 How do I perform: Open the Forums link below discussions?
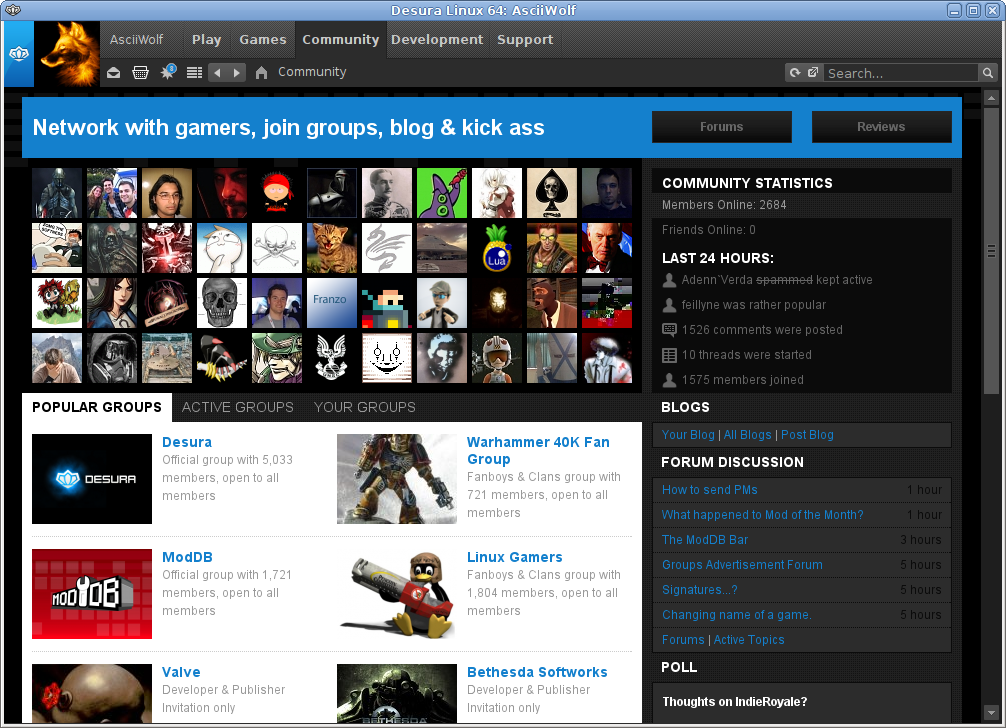683,640
